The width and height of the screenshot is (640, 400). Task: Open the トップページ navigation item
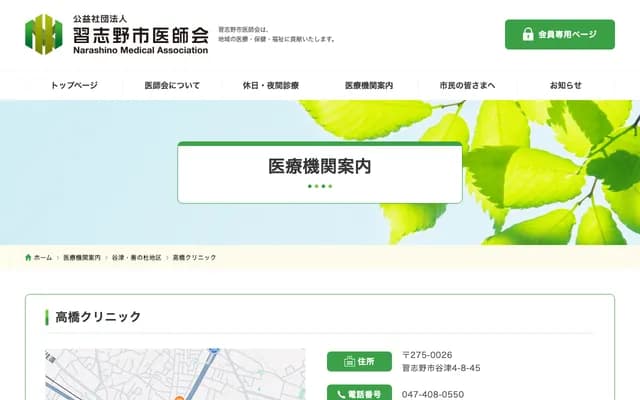(x=74, y=86)
